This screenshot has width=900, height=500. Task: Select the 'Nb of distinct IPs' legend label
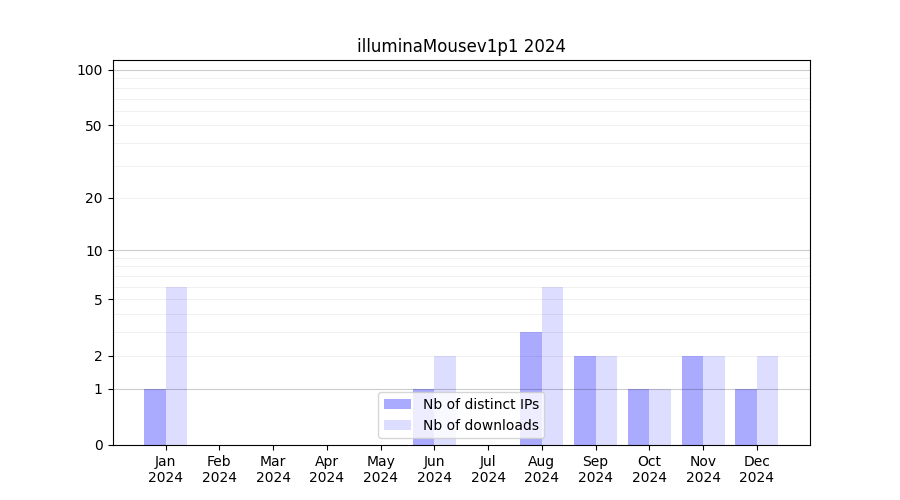tap(480, 404)
